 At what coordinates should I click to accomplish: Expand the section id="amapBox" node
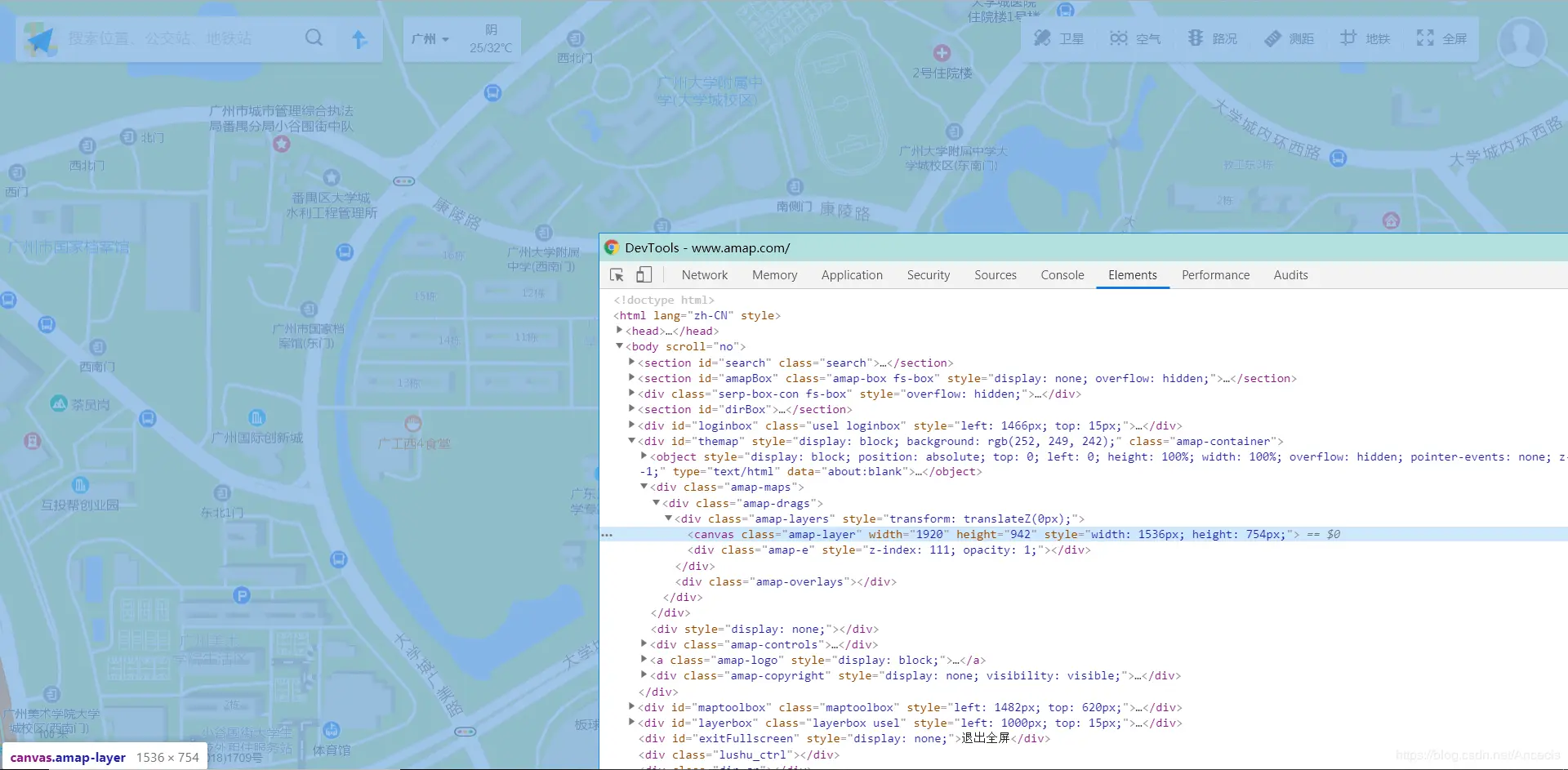click(x=632, y=377)
